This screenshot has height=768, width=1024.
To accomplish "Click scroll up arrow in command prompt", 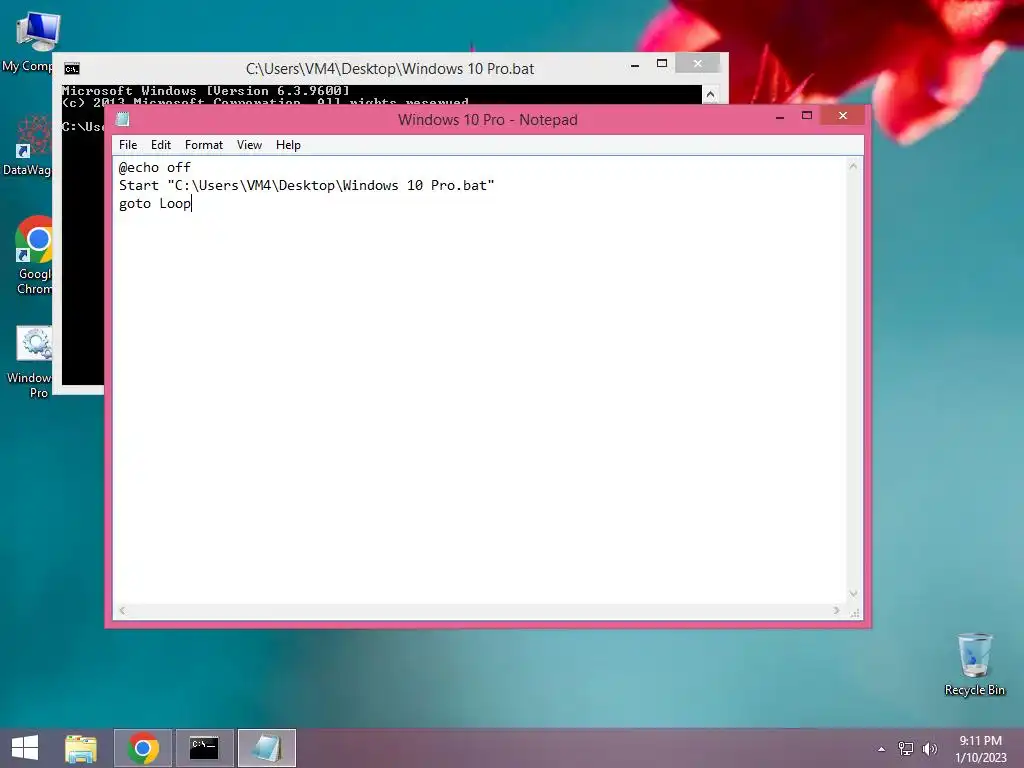I will coord(711,95).
